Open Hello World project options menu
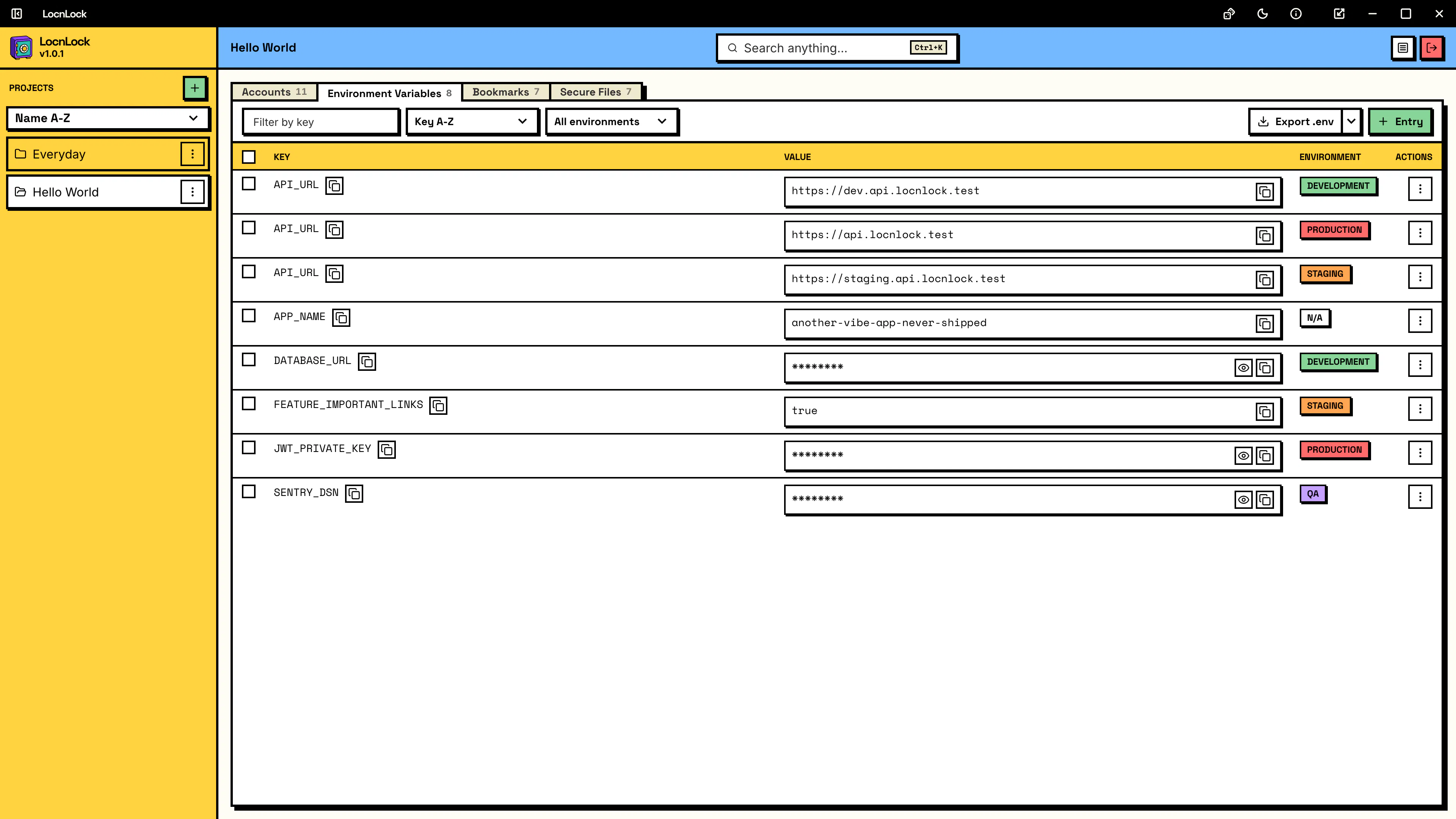This screenshot has width=1456, height=819. click(192, 191)
